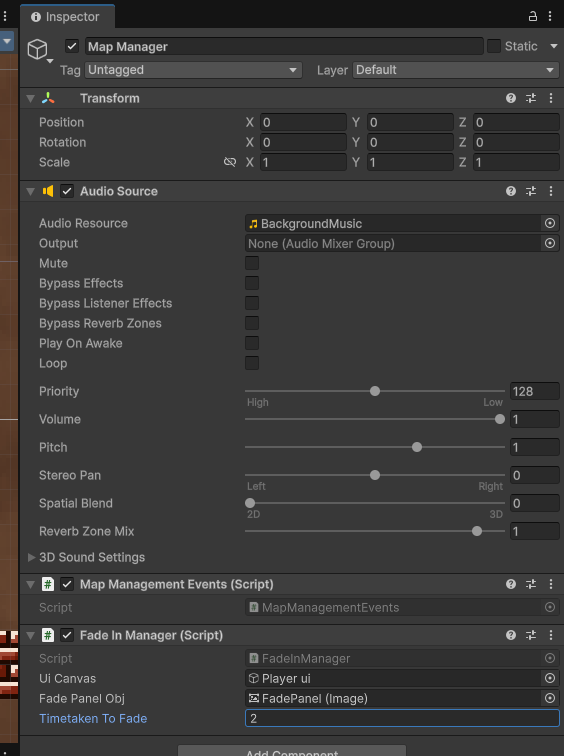Open the Tag dropdown showing Untagged
Viewport: 564px width, 756px height.
[x=193, y=70]
